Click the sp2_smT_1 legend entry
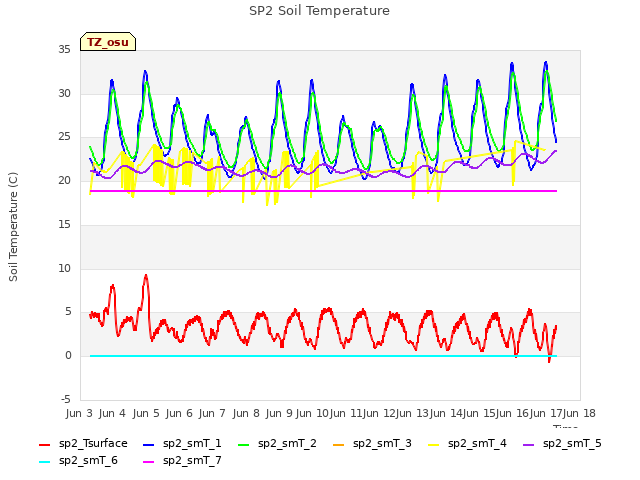The width and height of the screenshot is (640, 480). point(182,443)
